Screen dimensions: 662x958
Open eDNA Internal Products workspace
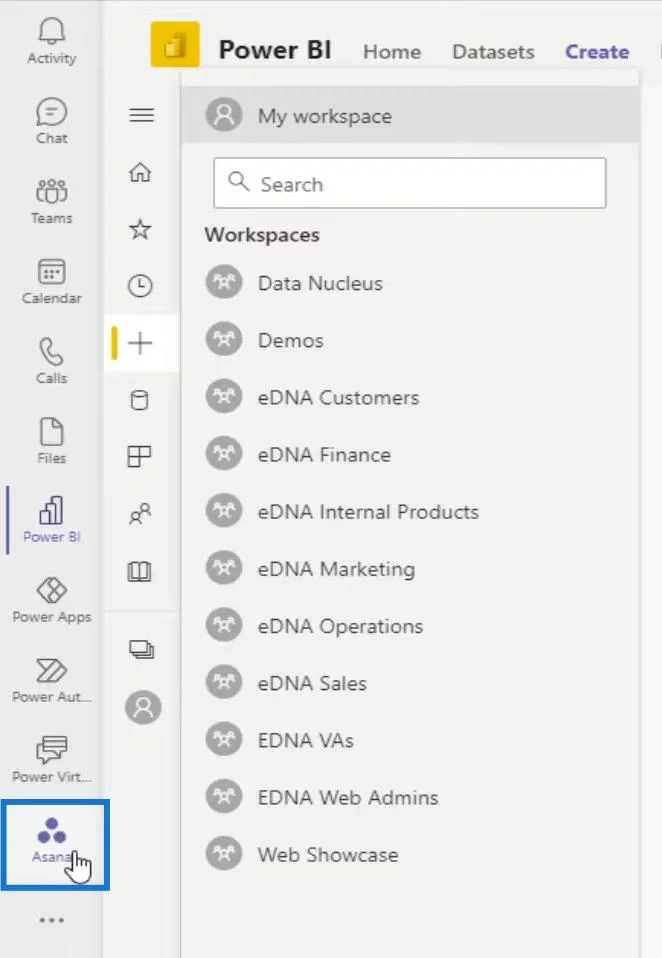point(410,511)
